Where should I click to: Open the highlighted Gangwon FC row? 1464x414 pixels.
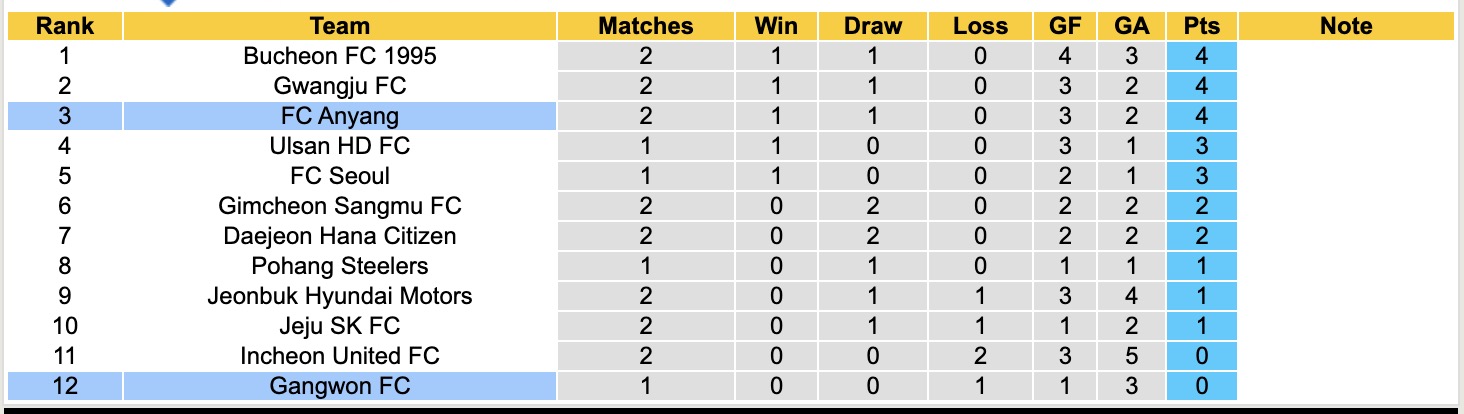point(340,386)
